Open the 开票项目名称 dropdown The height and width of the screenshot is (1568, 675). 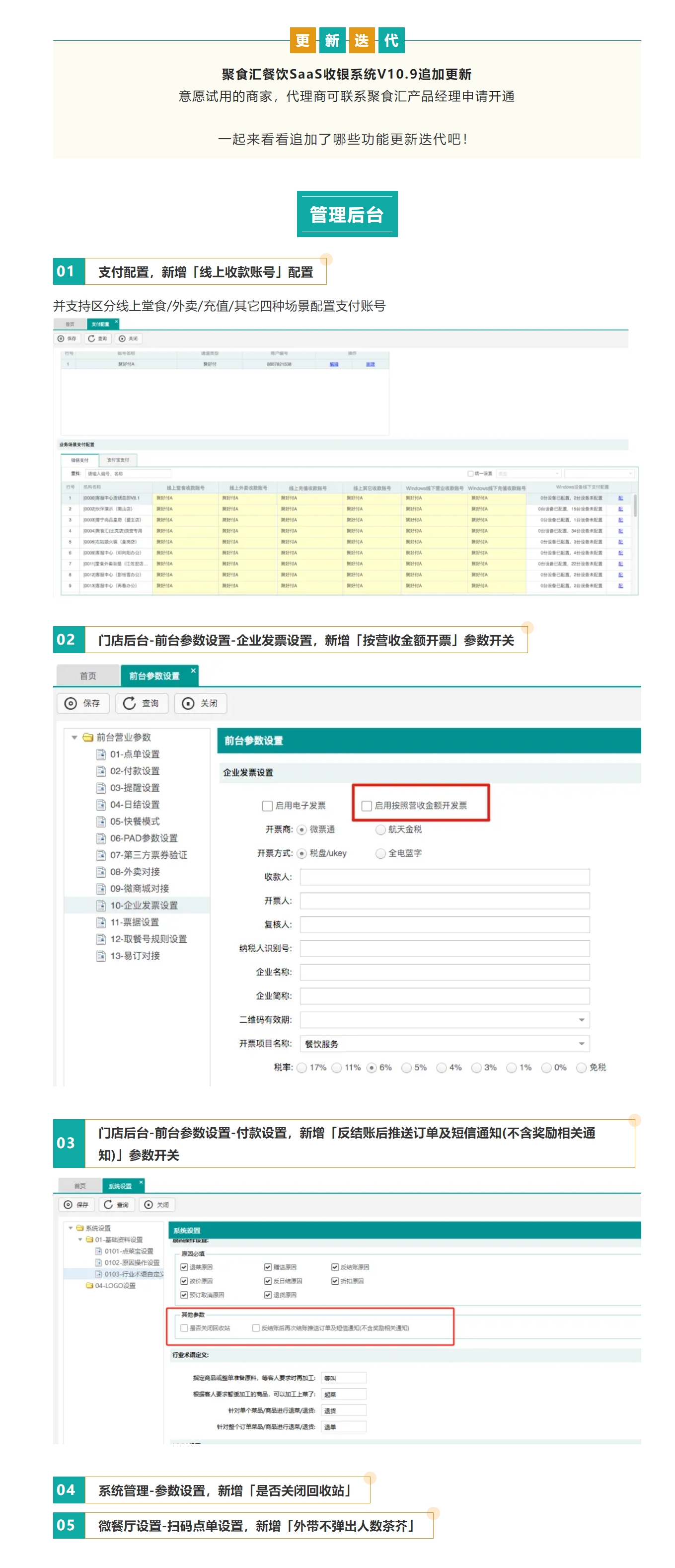pyautogui.click(x=581, y=1043)
